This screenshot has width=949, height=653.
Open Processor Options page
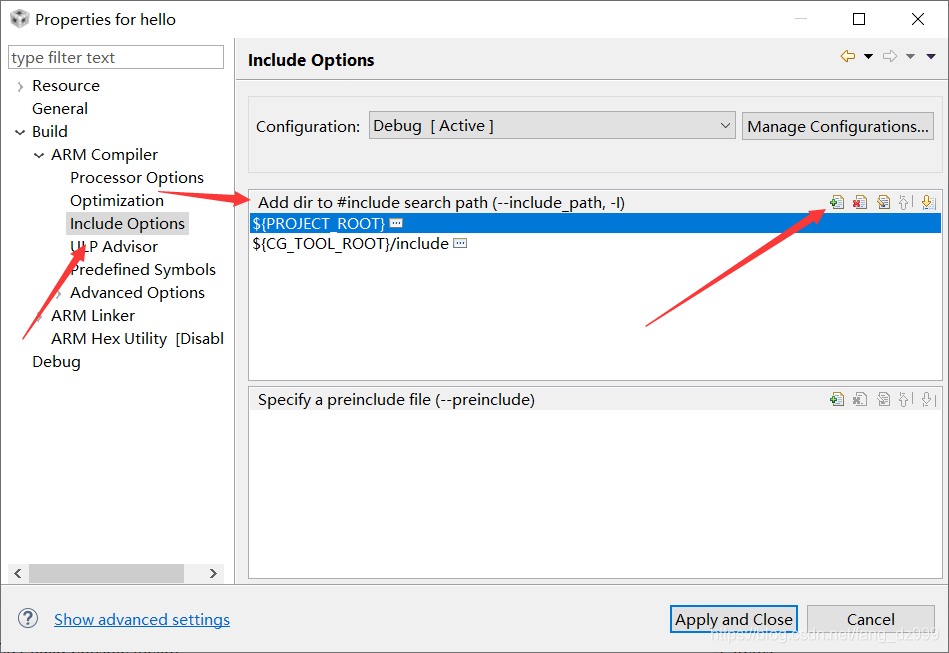point(137,178)
